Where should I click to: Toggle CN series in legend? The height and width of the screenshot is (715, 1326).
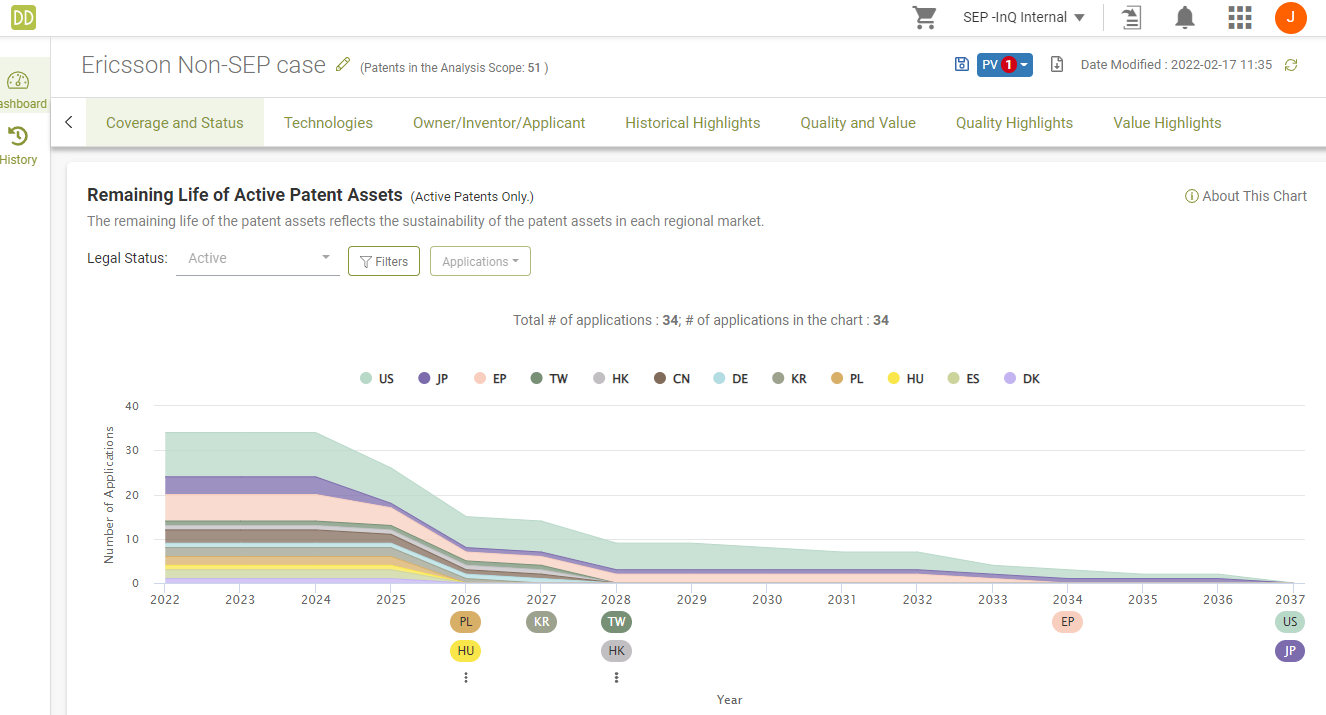(672, 379)
